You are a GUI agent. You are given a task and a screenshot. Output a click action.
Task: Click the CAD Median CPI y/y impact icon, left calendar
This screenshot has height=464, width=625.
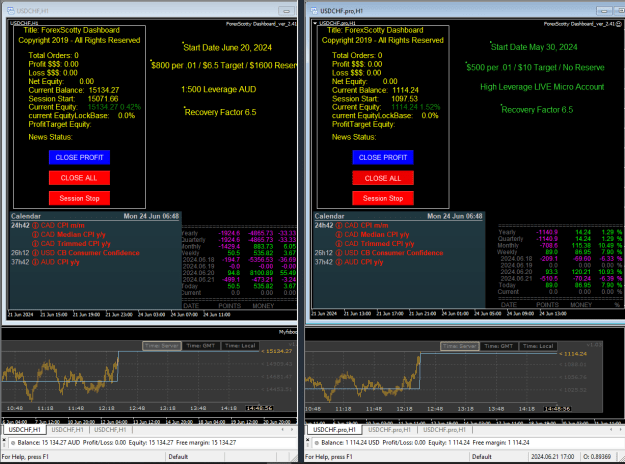pyautogui.click(x=35, y=235)
